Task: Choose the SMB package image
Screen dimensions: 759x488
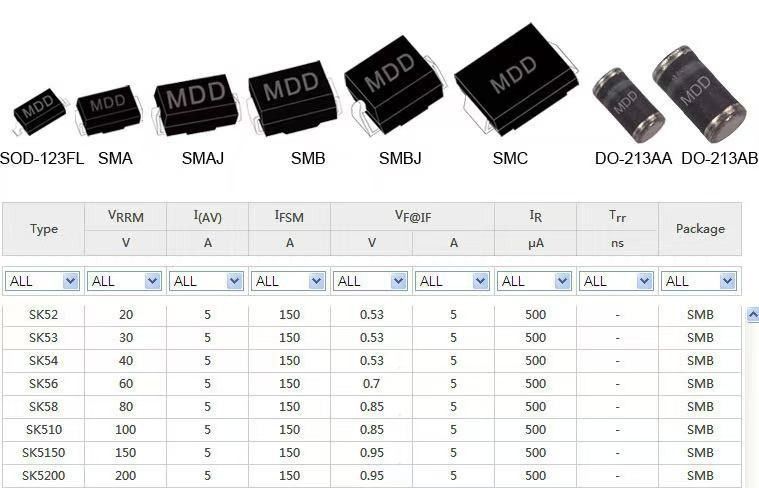Action: 292,95
